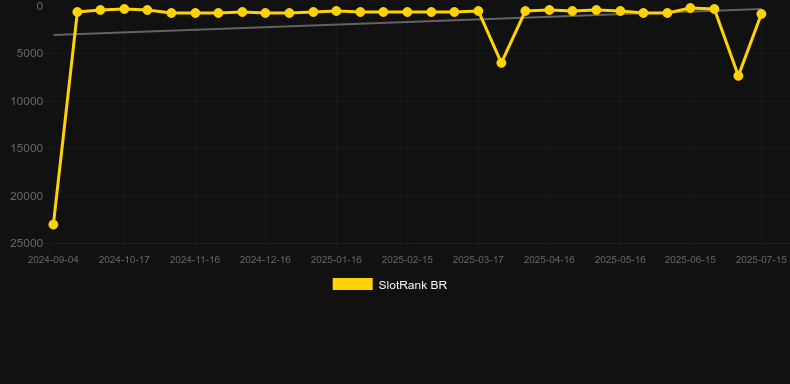Select the first data point at 2024-09-04
The height and width of the screenshot is (384, 790).
coord(53,224)
